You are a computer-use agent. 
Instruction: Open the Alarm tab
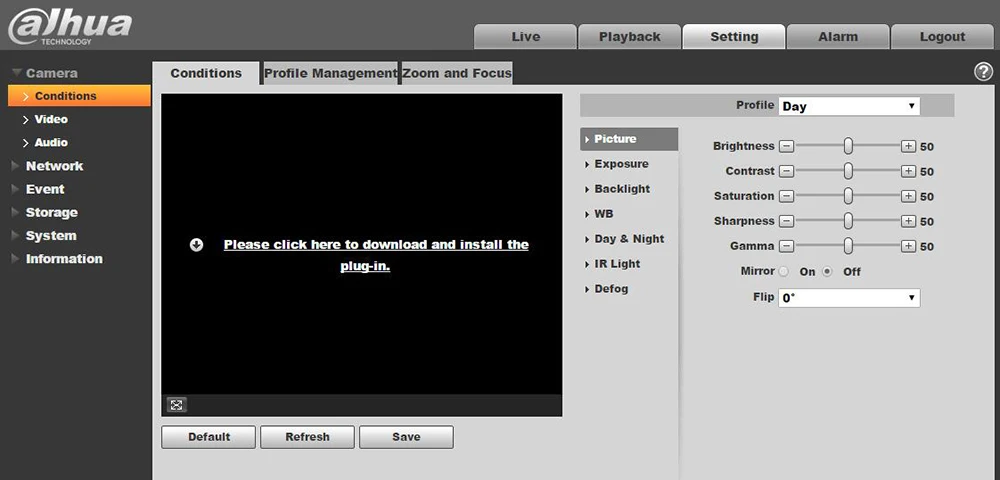pyautogui.click(x=838, y=37)
